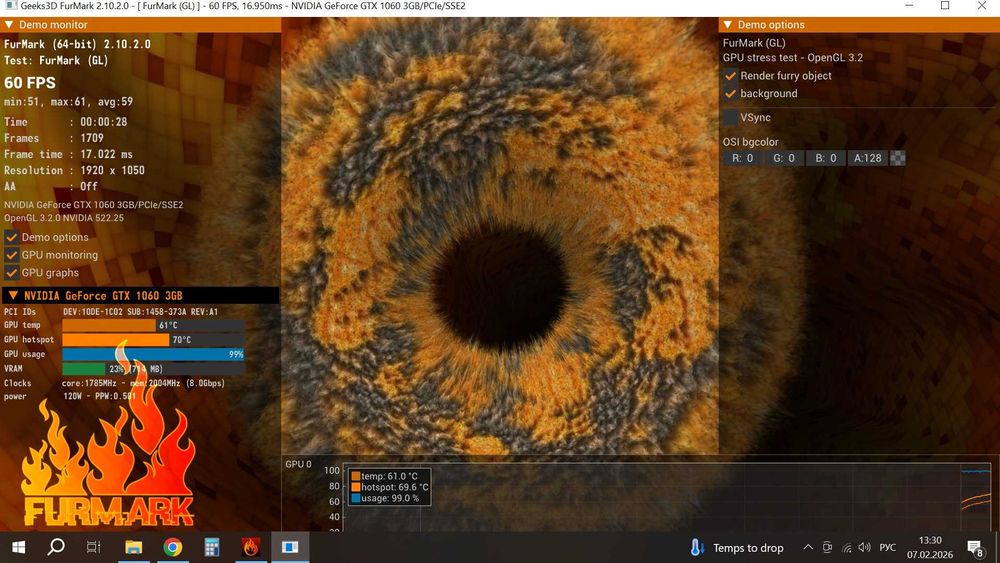Switch to FurMark flame taskbar icon

click(x=251, y=547)
